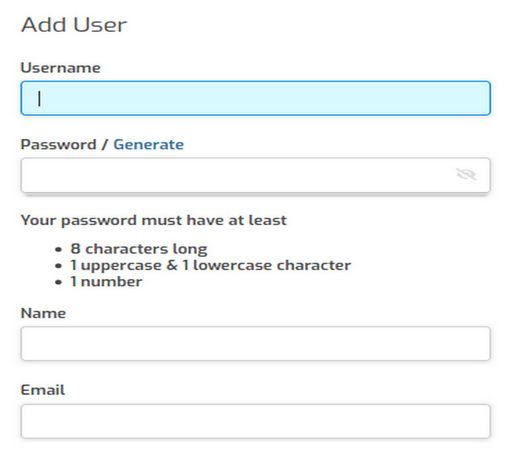This screenshot has height=450, width=505.
Task: Click 'Your password must have at least' text
Action: [154, 220]
